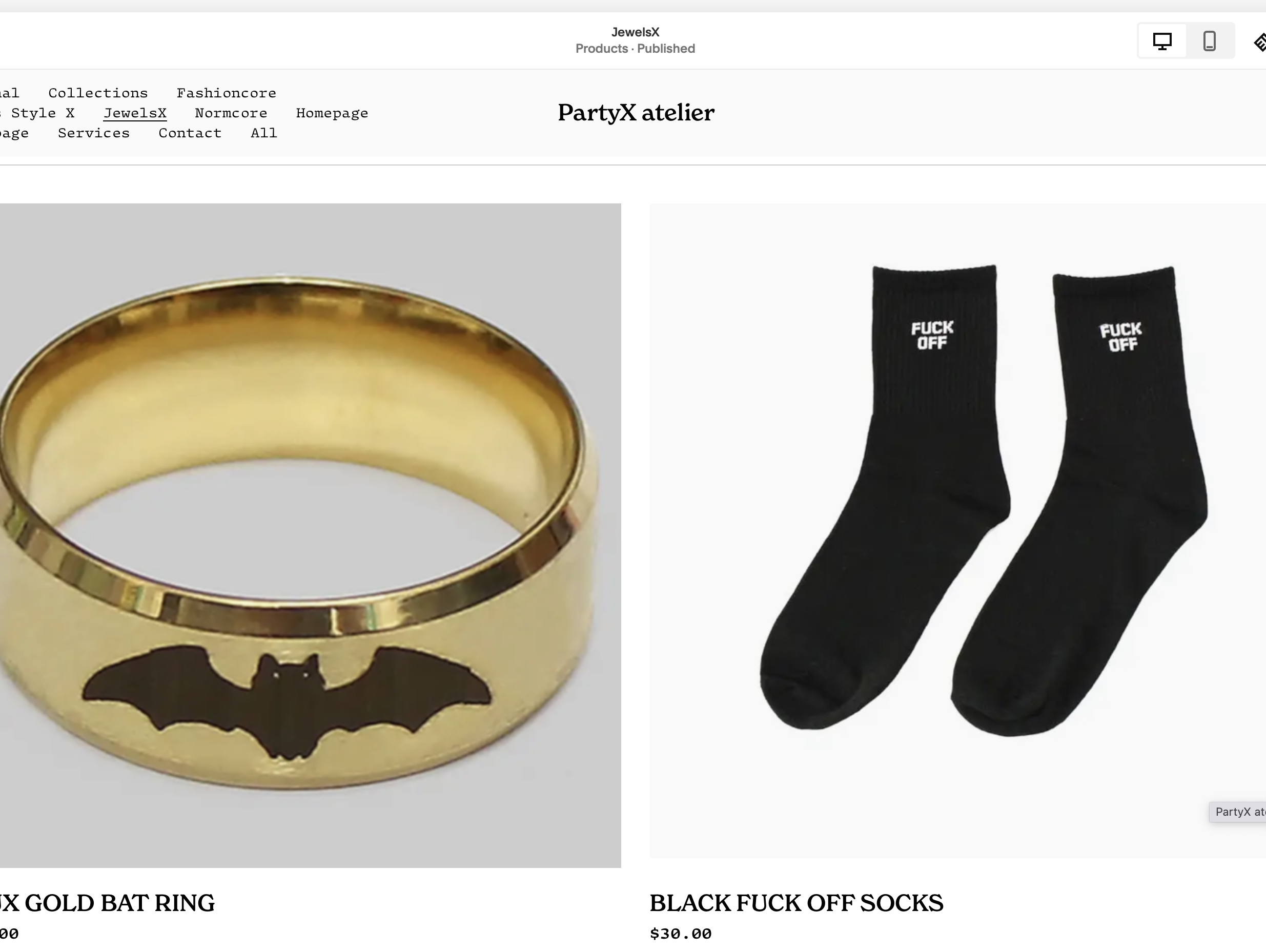
Task: Click the JewelsX page title header
Action: coord(635,32)
